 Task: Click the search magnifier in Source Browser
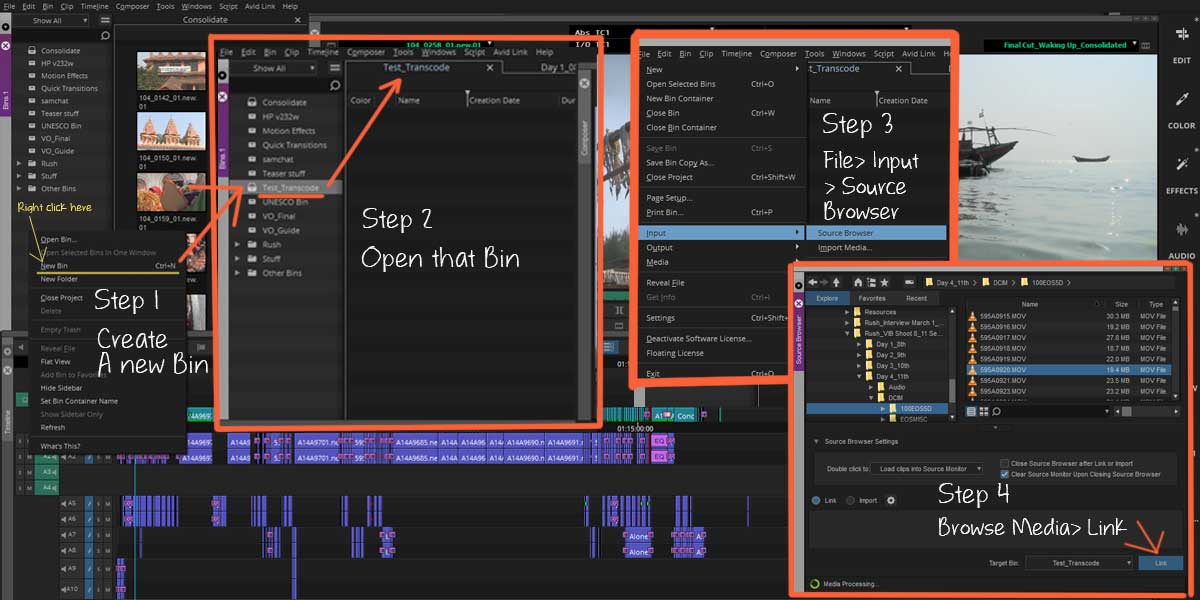[x=997, y=411]
